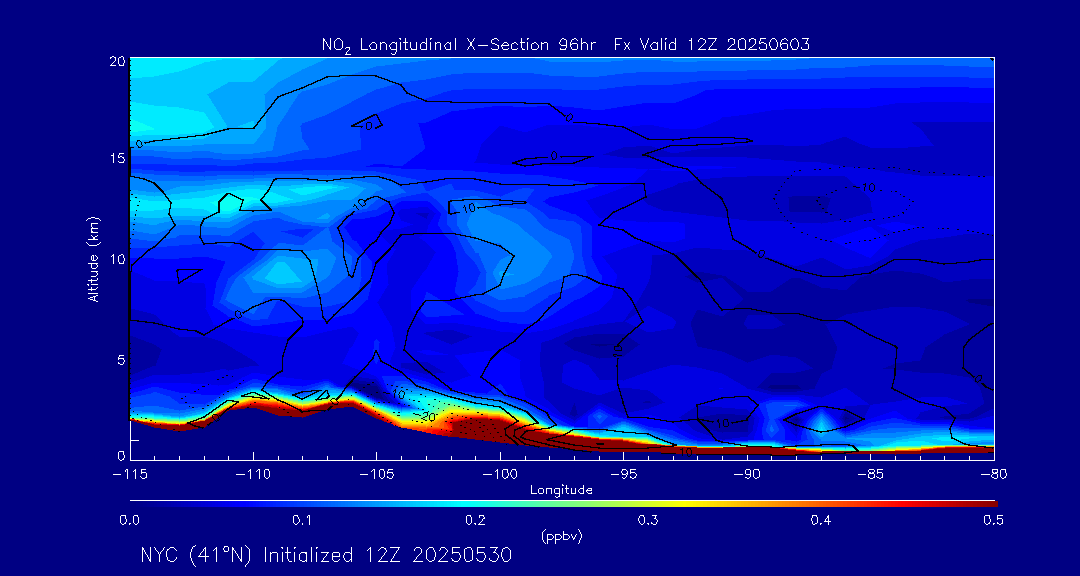Viewport: 1080px width, 576px height.
Task: Click the altitude tick label "15"
Action: (117, 158)
